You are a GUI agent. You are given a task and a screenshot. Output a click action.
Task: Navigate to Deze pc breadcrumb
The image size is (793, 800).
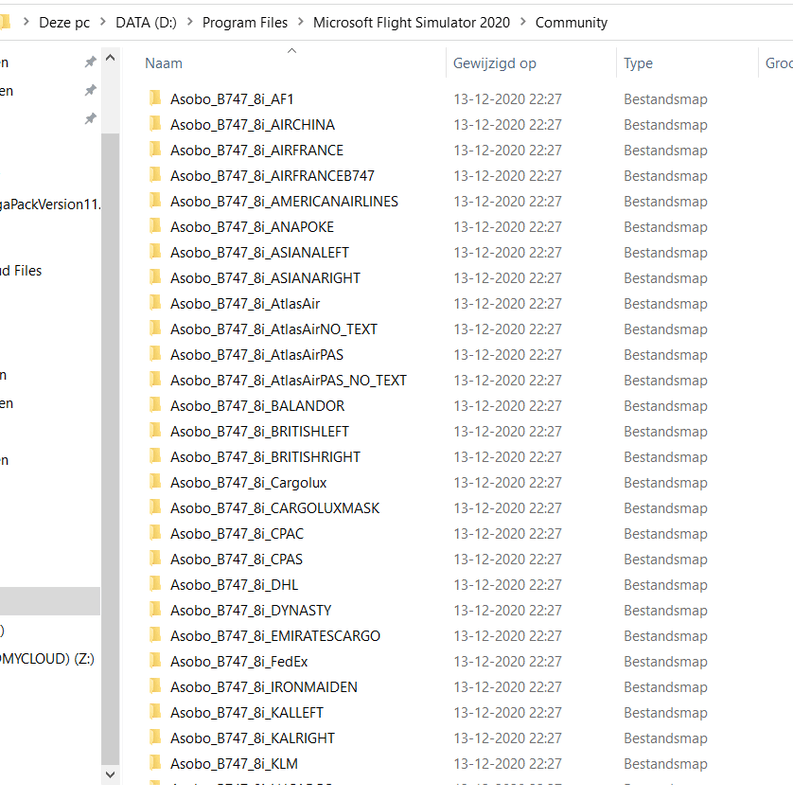tap(64, 23)
